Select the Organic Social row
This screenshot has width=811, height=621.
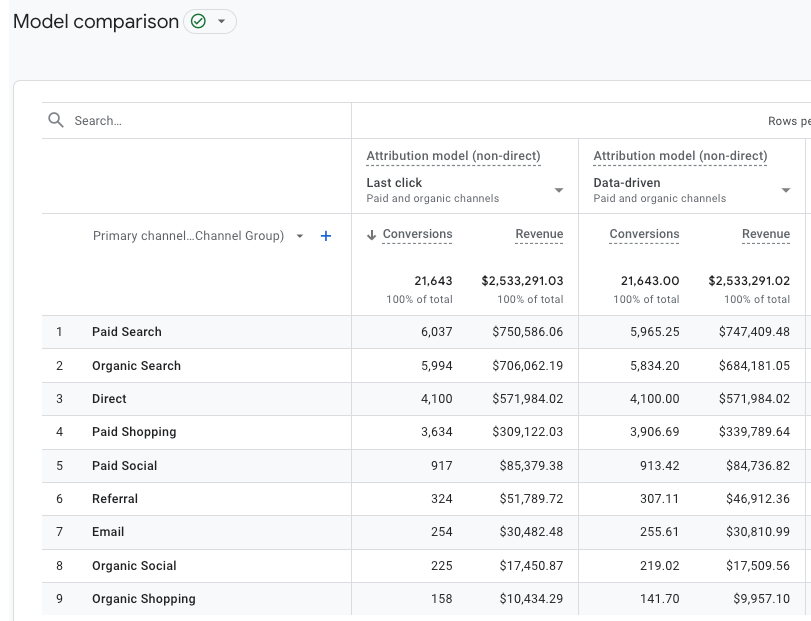pyautogui.click(x=426, y=566)
